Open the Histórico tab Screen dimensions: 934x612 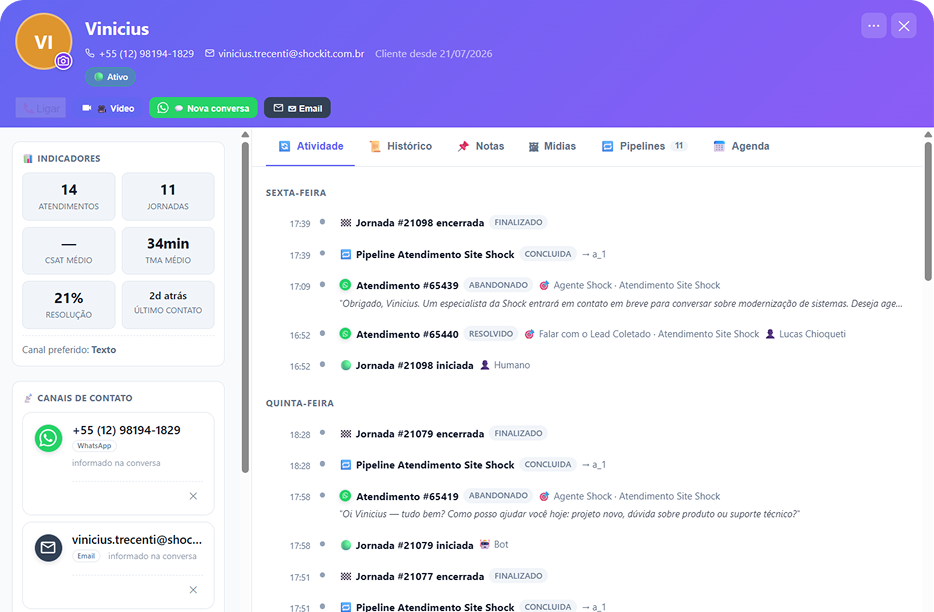click(x=400, y=146)
